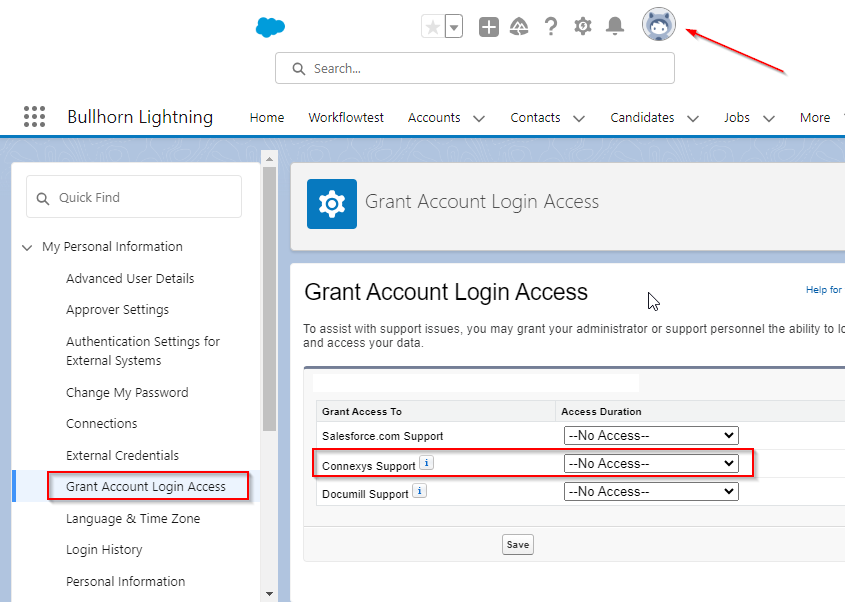Select Grant Account Login Access item

(x=146, y=487)
